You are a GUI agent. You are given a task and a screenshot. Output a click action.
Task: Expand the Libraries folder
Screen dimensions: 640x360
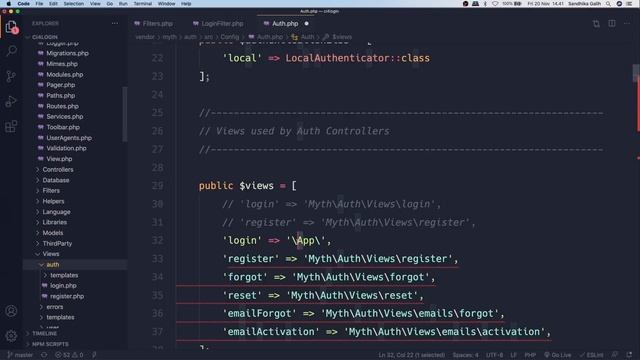coord(55,222)
